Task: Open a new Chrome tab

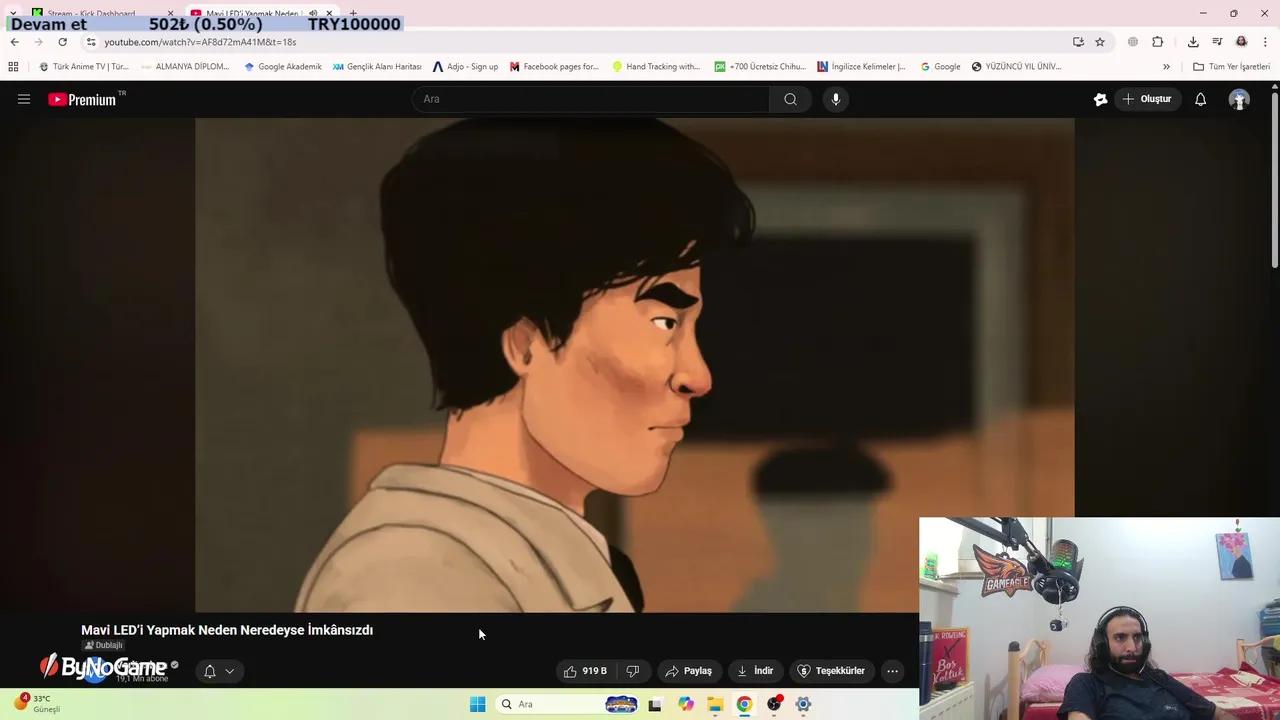Action: (353, 14)
